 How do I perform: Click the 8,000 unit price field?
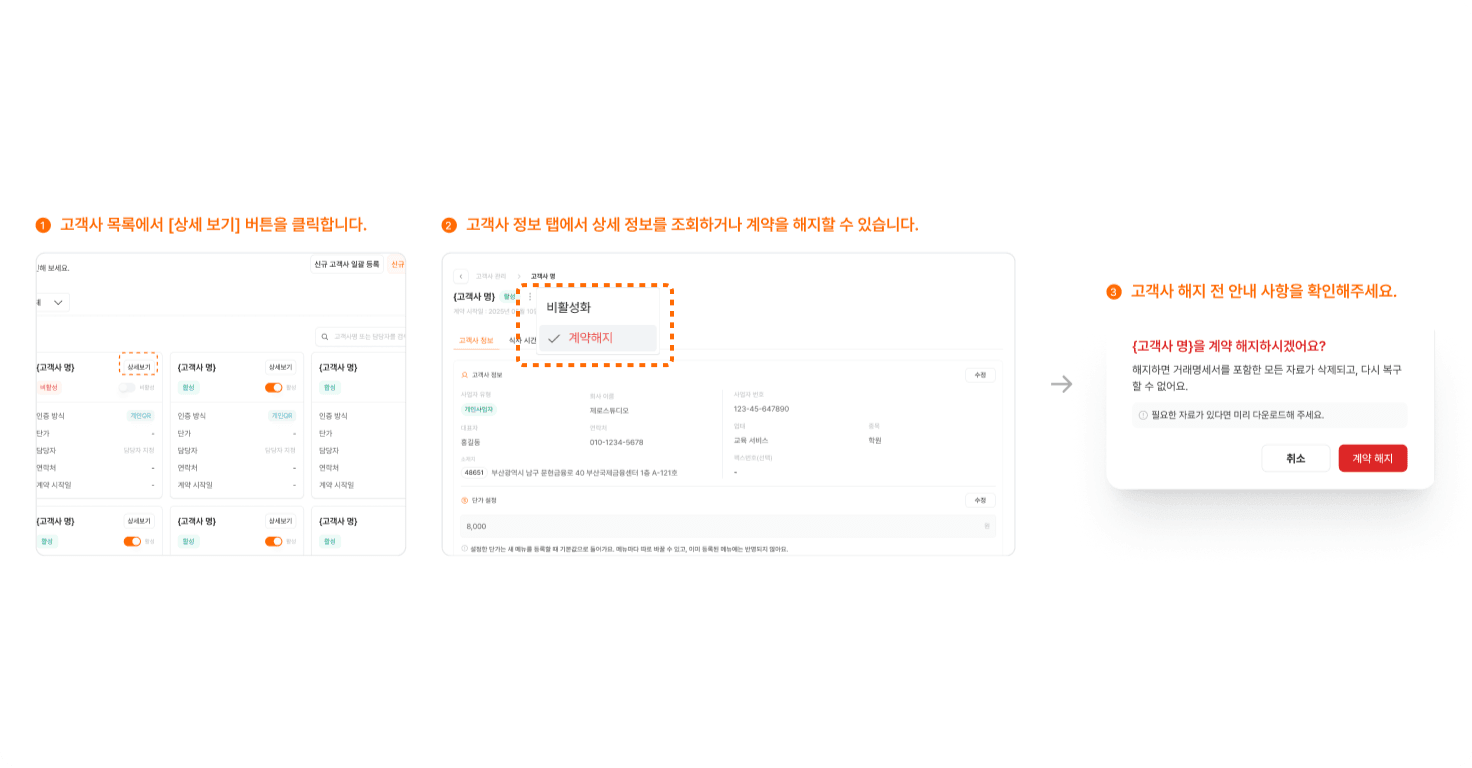pyautogui.click(x=728, y=526)
